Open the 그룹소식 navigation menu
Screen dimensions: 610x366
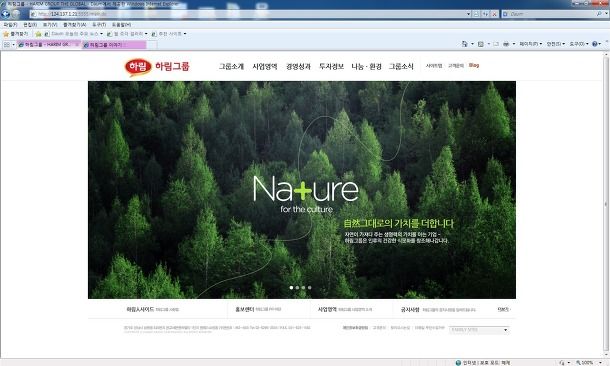tap(401, 67)
